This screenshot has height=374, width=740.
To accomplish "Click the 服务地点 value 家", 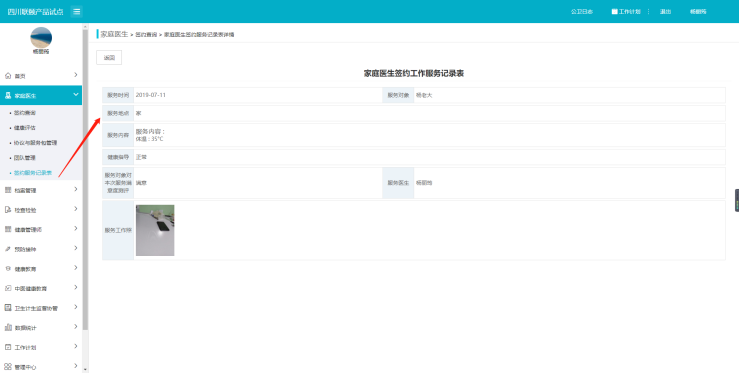I will [x=139, y=113].
